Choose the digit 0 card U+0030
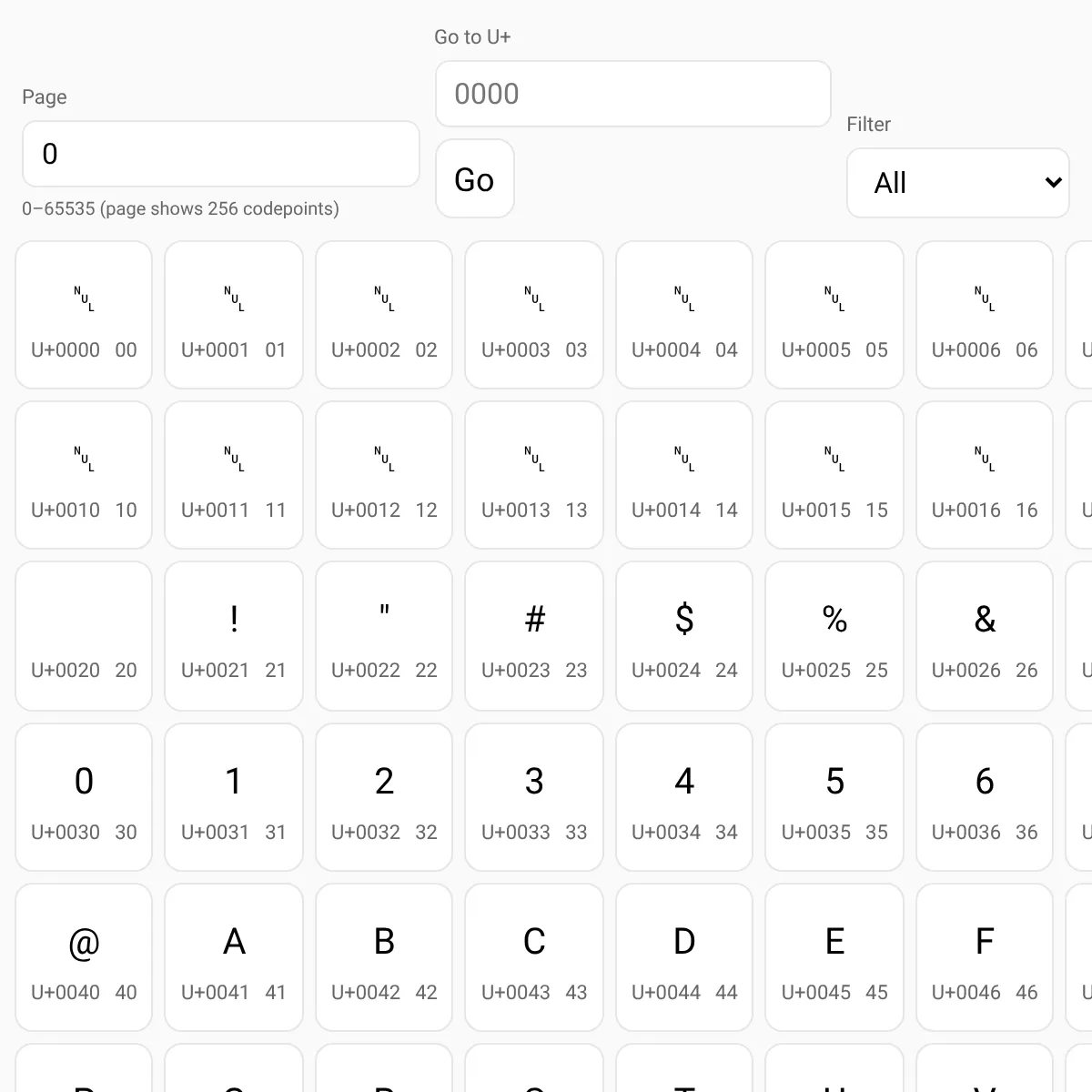Image resolution: width=1092 pixels, height=1092 pixels. point(84,797)
